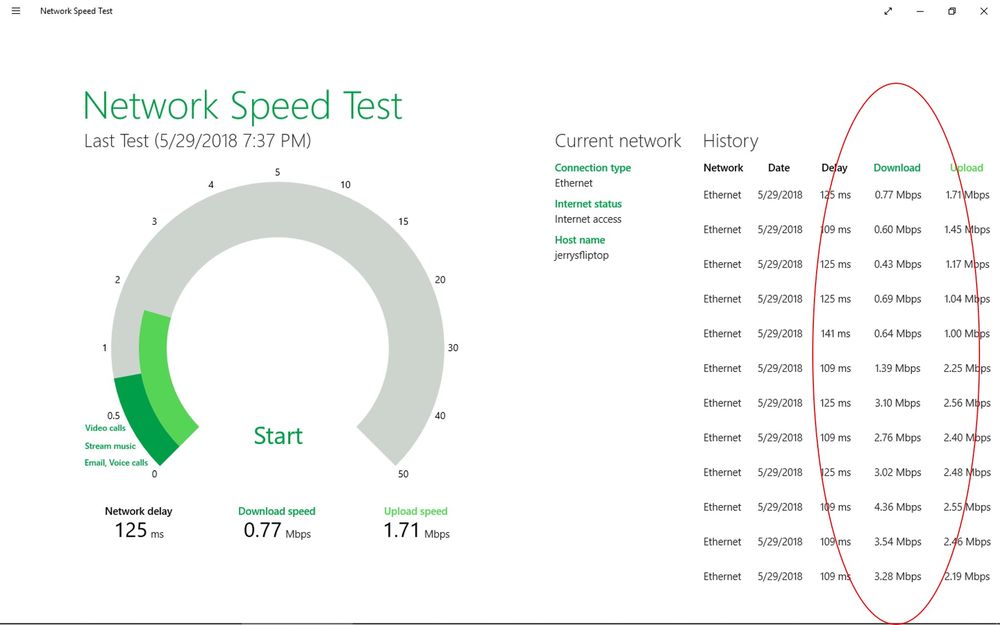This screenshot has height=625, width=1000.
Task: Select the 3.28 Mbps download history entry
Action: pos(897,577)
